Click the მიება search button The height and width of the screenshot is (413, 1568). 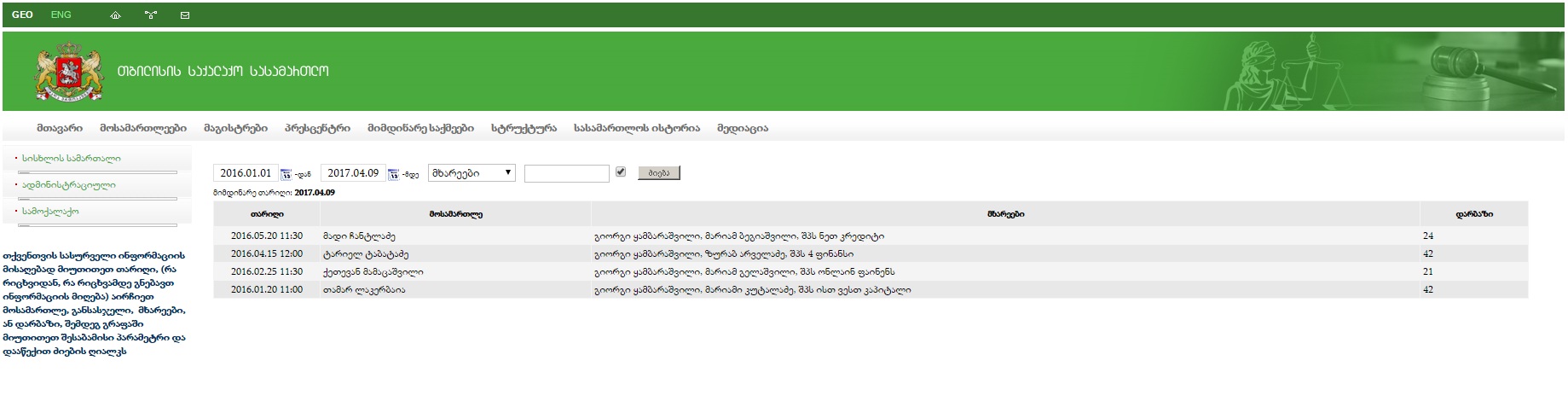(659, 173)
